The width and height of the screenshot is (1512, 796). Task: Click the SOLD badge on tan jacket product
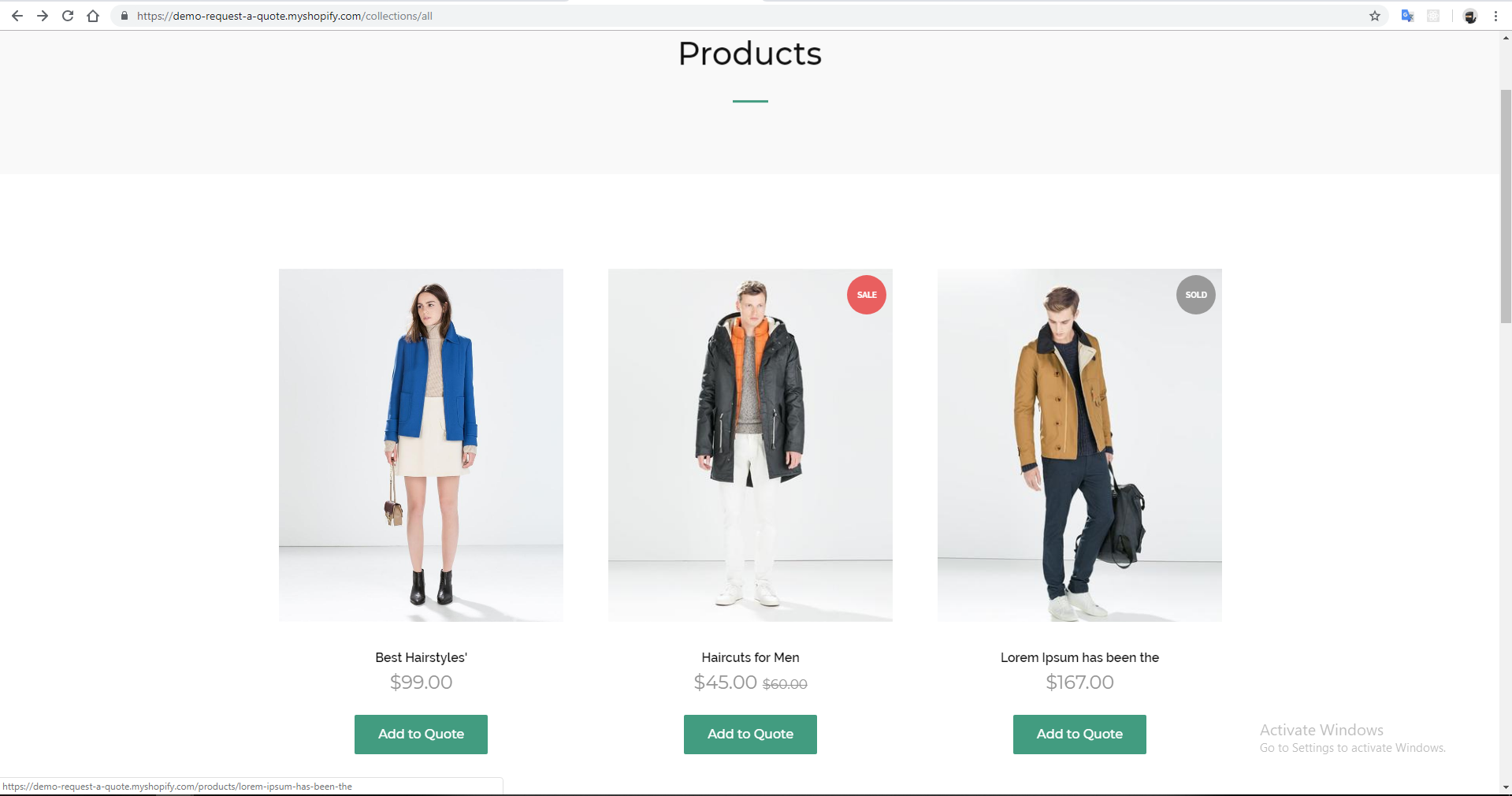tap(1196, 295)
